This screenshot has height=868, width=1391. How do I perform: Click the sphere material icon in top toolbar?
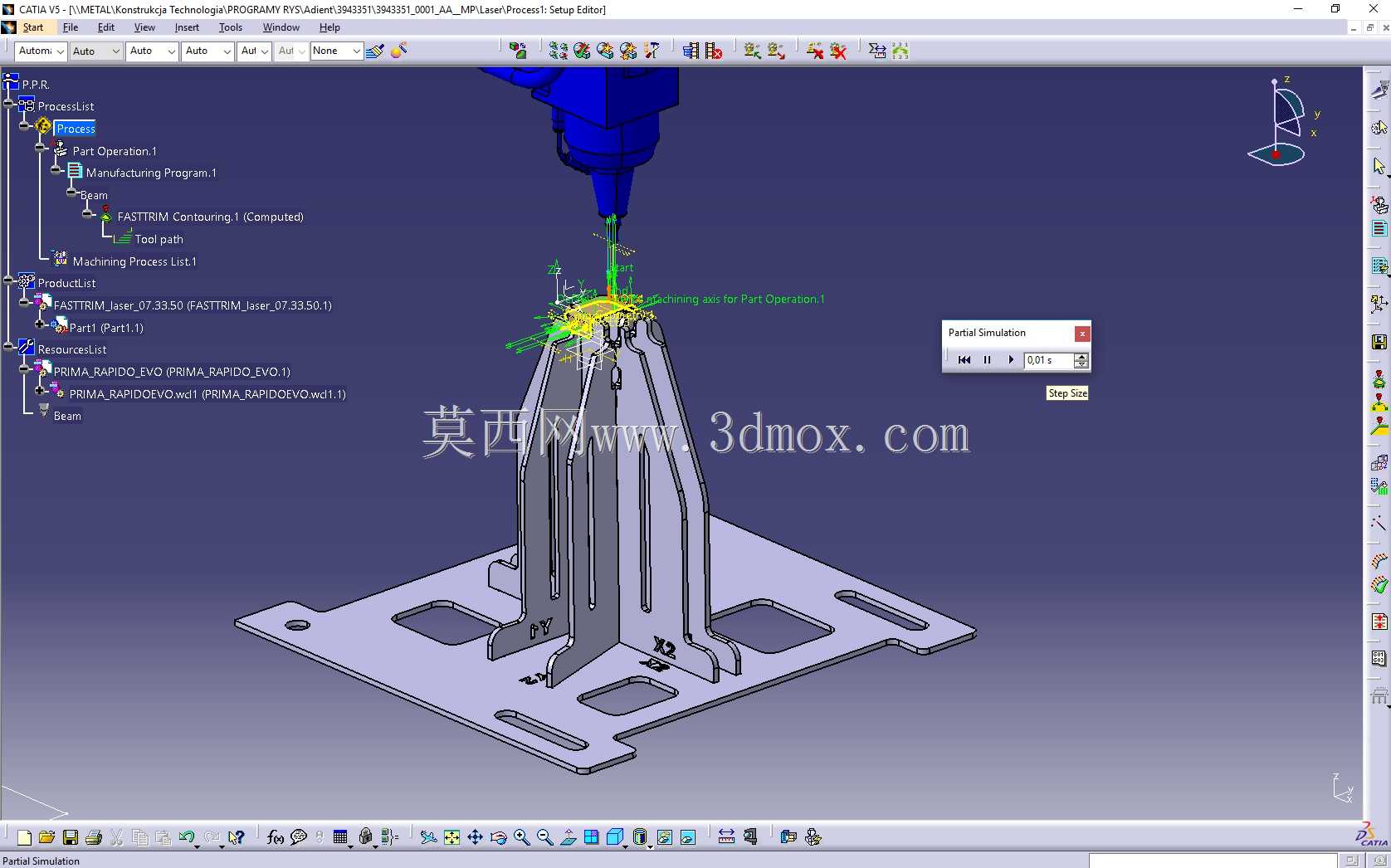398,51
